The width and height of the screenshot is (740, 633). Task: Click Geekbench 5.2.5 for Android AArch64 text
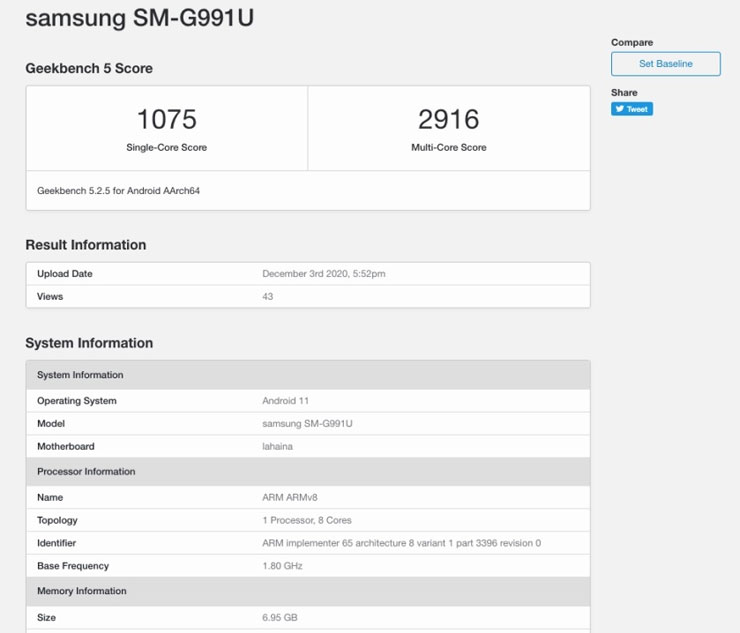point(118,191)
